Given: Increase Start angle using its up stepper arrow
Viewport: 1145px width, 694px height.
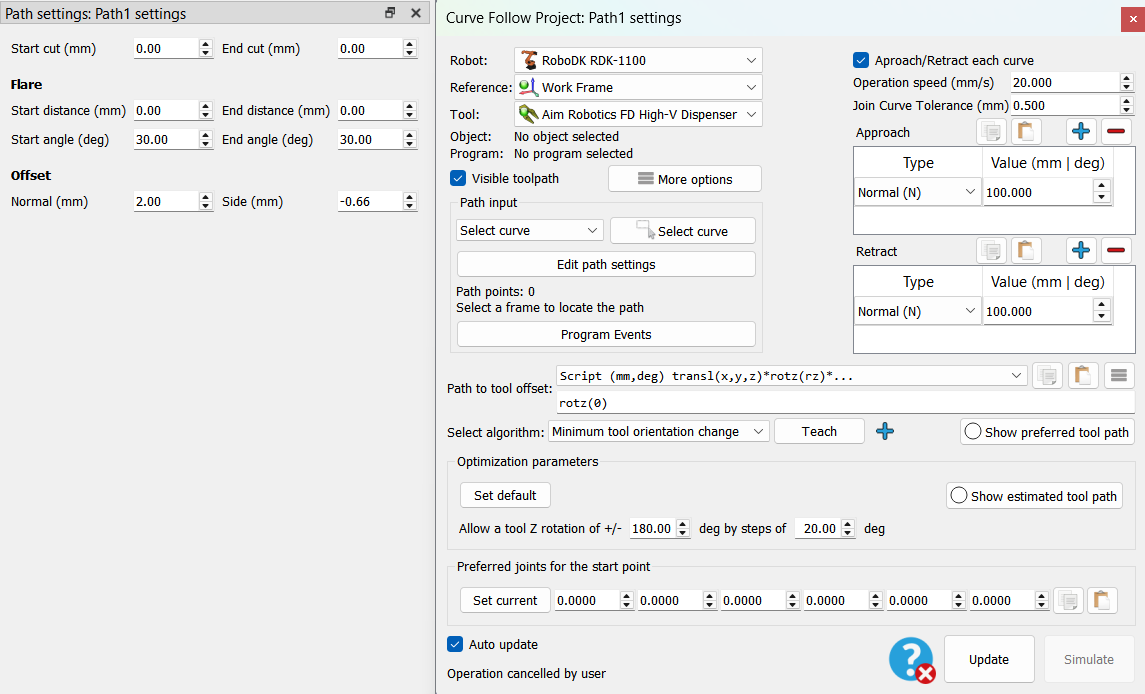Looking at the screenshot, I should click(207, 134).
